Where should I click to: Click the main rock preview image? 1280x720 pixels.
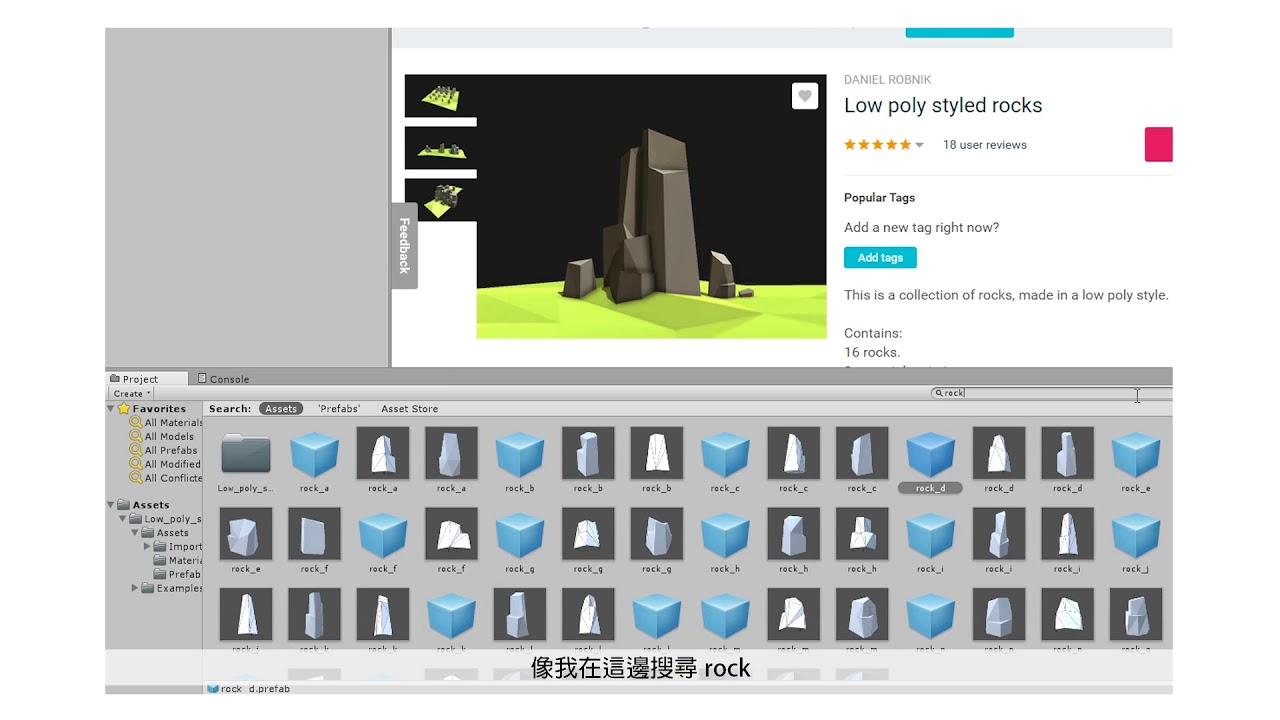pyautogui.click(x=651, y=206)
